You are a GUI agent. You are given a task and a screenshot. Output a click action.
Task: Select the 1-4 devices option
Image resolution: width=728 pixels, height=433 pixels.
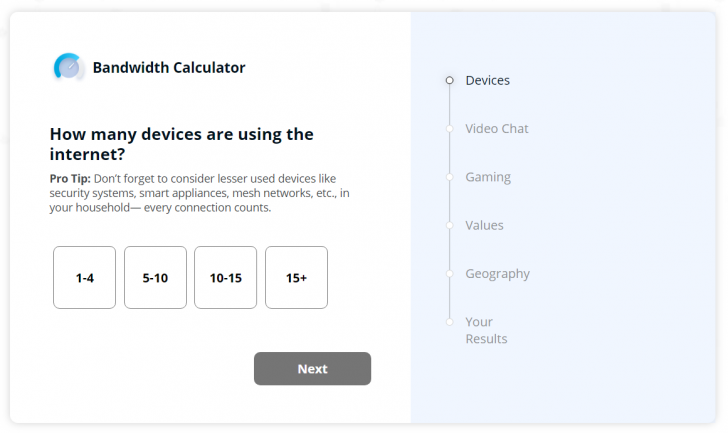pos(84,278)
